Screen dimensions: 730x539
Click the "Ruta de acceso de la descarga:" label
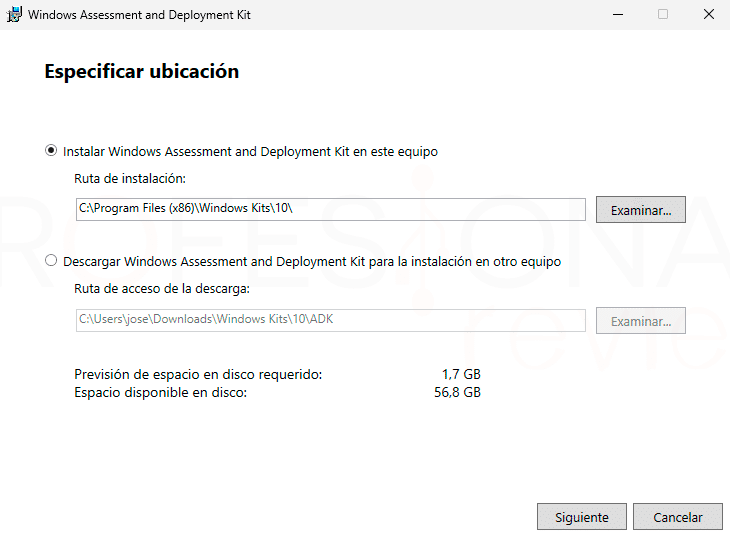pos(162,289)
